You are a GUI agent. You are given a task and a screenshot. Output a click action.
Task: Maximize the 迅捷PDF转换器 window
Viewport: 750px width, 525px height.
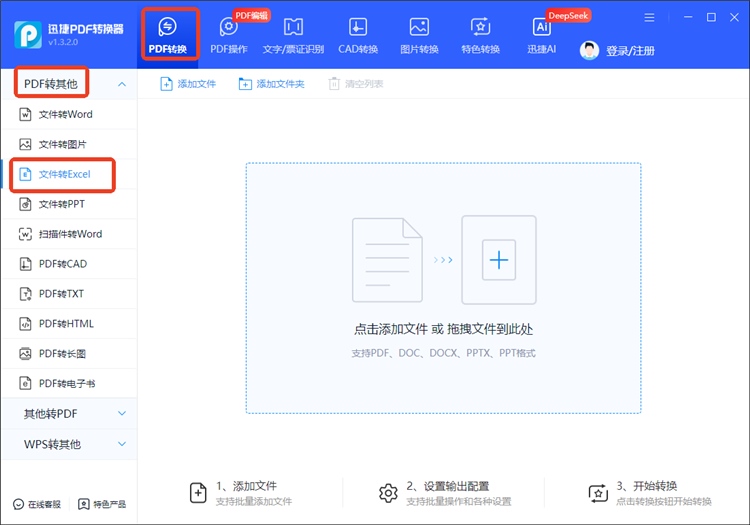pyautogui.click(x=711, y=17)
